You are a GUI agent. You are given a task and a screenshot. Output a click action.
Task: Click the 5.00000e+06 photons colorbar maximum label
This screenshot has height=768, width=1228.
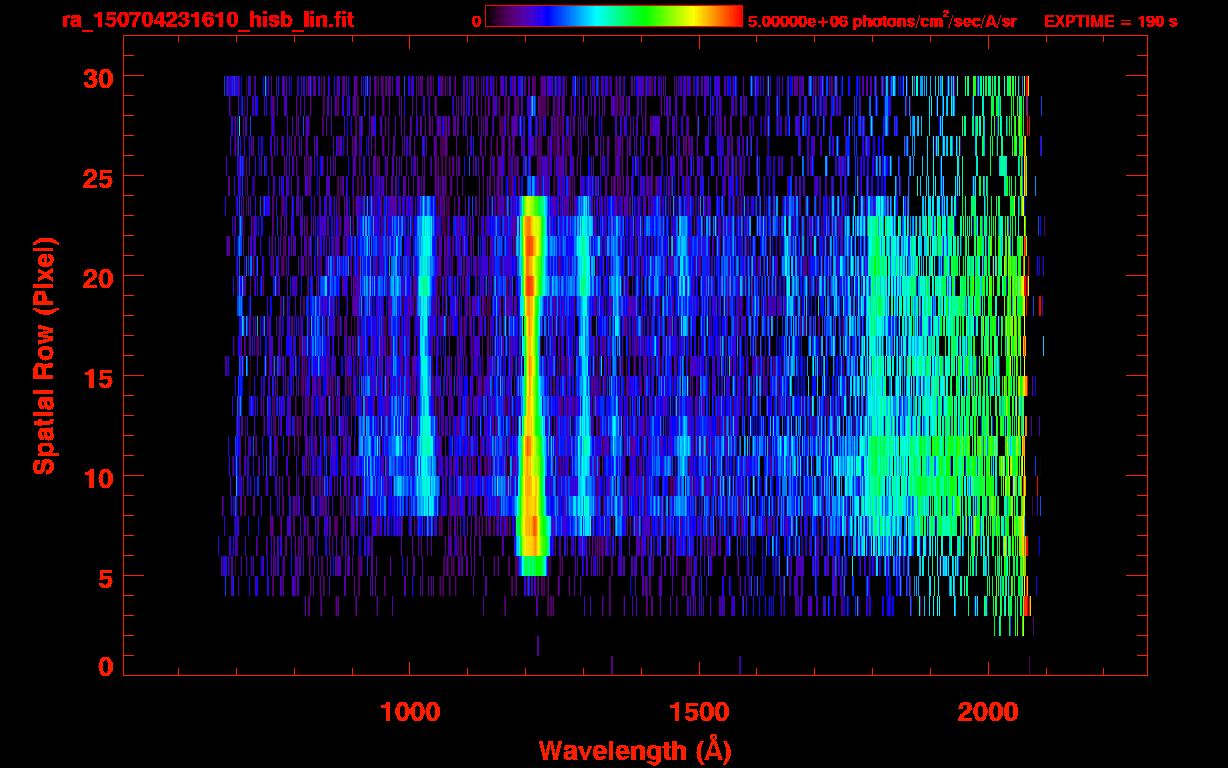click(x=882, y=21)
